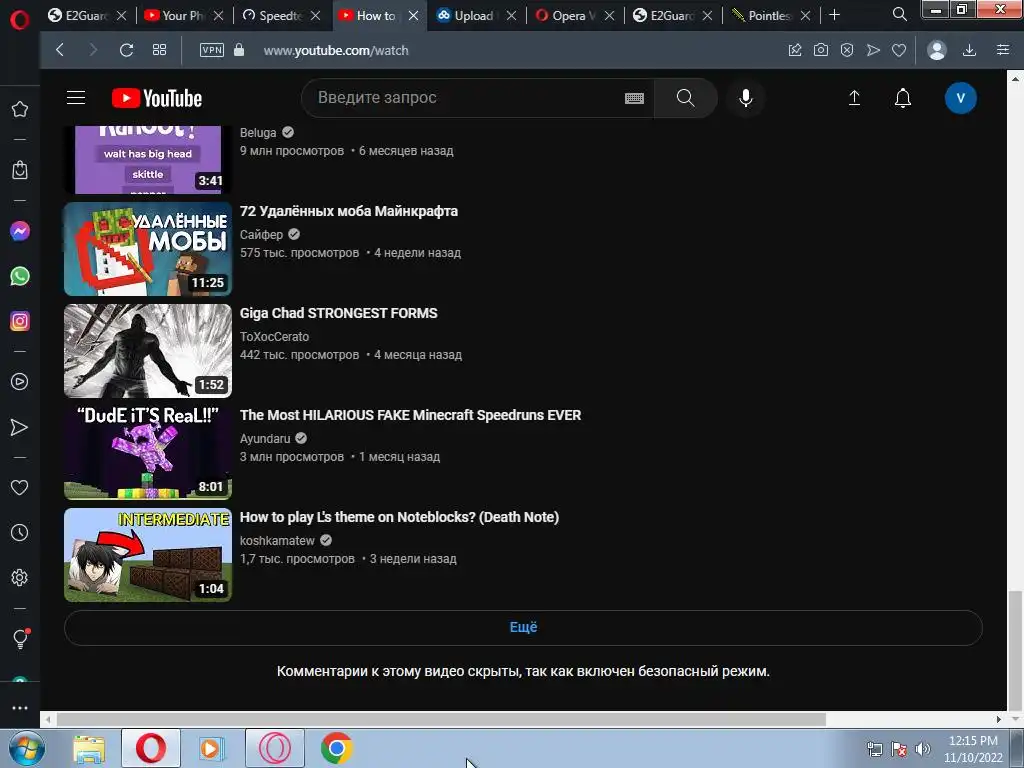Open Opera settings gear in sidebar
Viewport: 1024px width, 768px height.
coord(20,578)
